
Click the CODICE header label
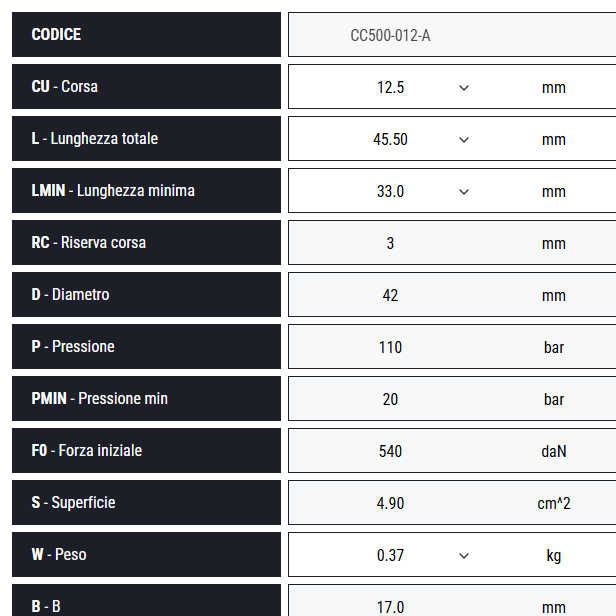tap(56, 34)
